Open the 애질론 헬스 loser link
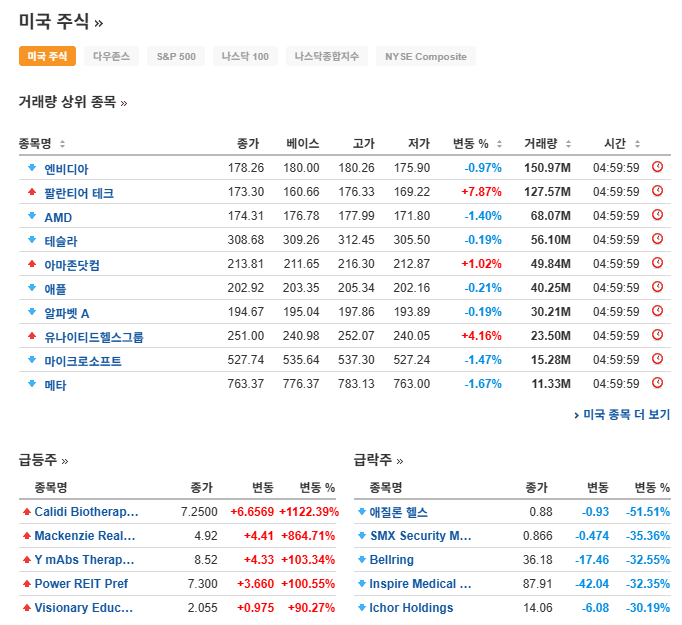 [398, 512]
